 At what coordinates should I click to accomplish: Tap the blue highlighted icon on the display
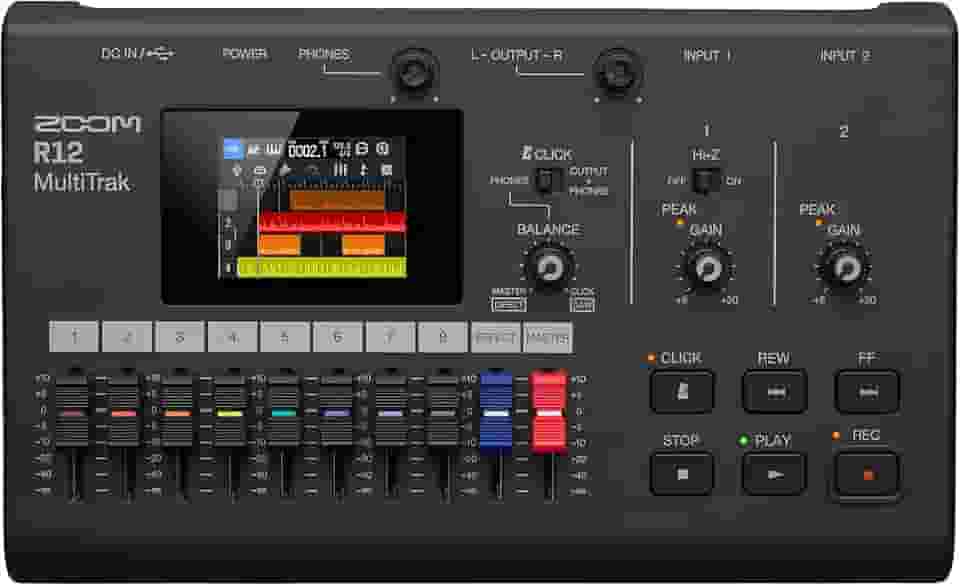click(232, 149)
